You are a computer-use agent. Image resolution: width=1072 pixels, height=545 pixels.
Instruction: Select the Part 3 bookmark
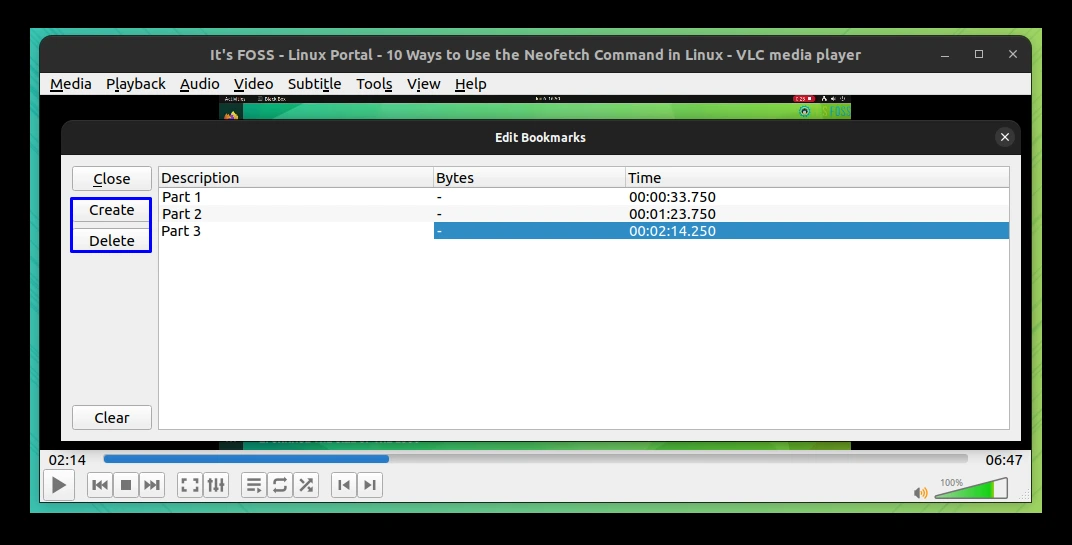pyautogui.click(x=181, y=231)
